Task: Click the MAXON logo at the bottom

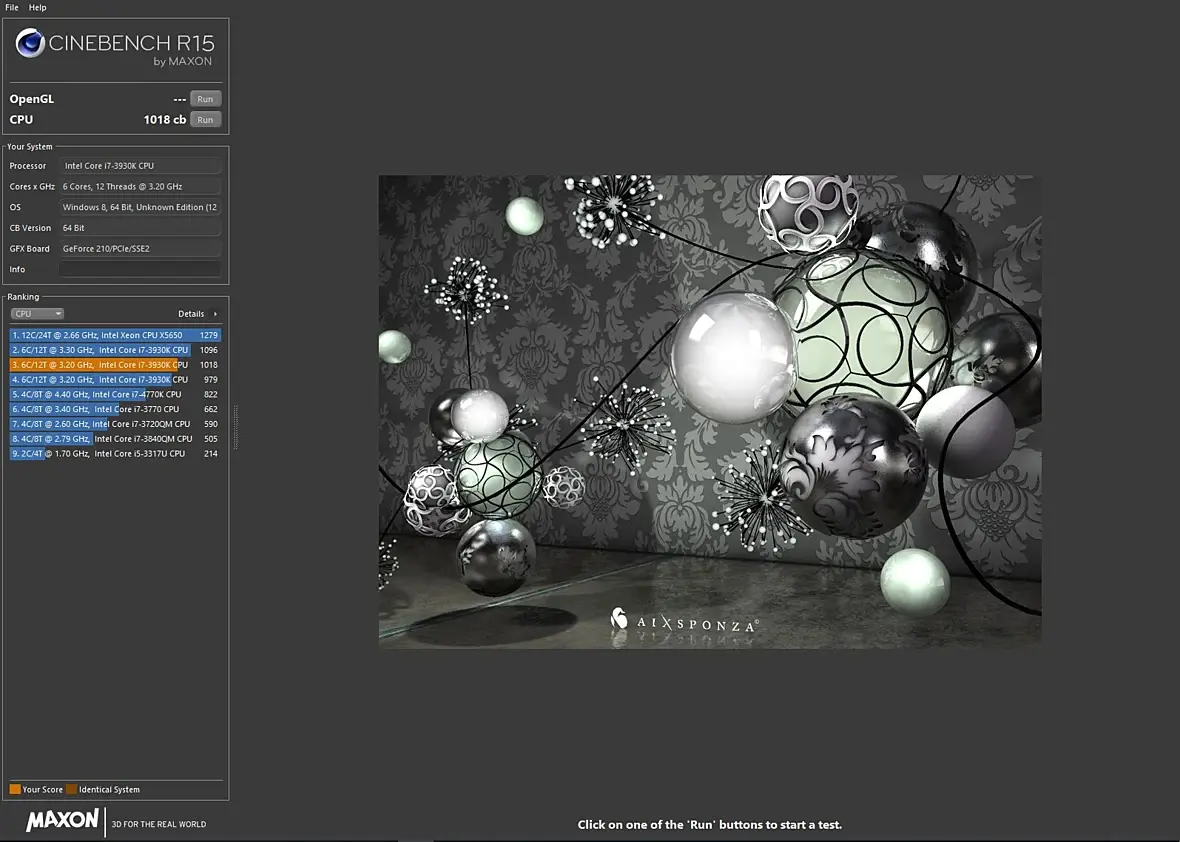Action: click(62, 822)
